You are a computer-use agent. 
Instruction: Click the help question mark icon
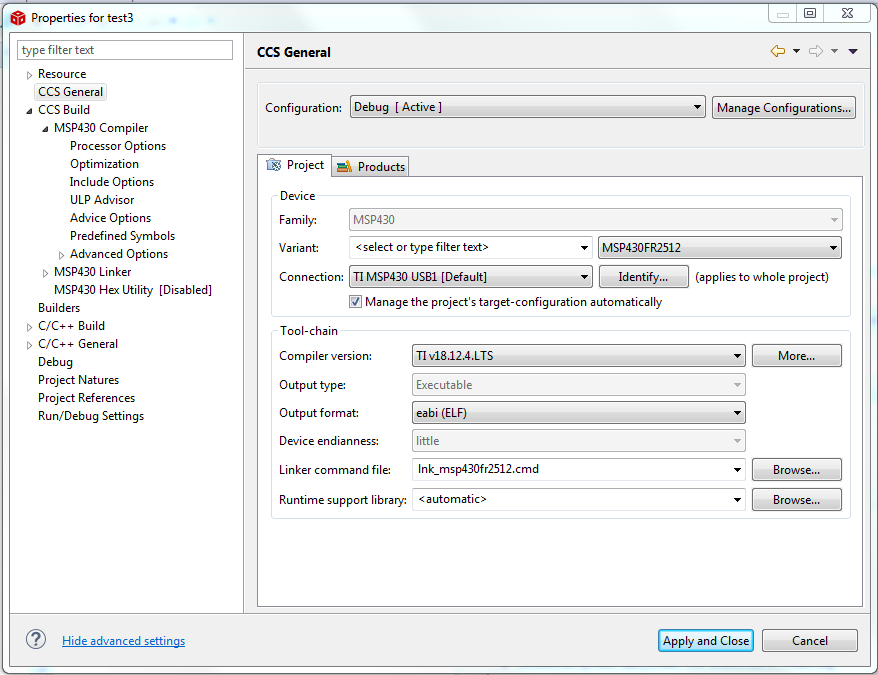coord(36,640)
